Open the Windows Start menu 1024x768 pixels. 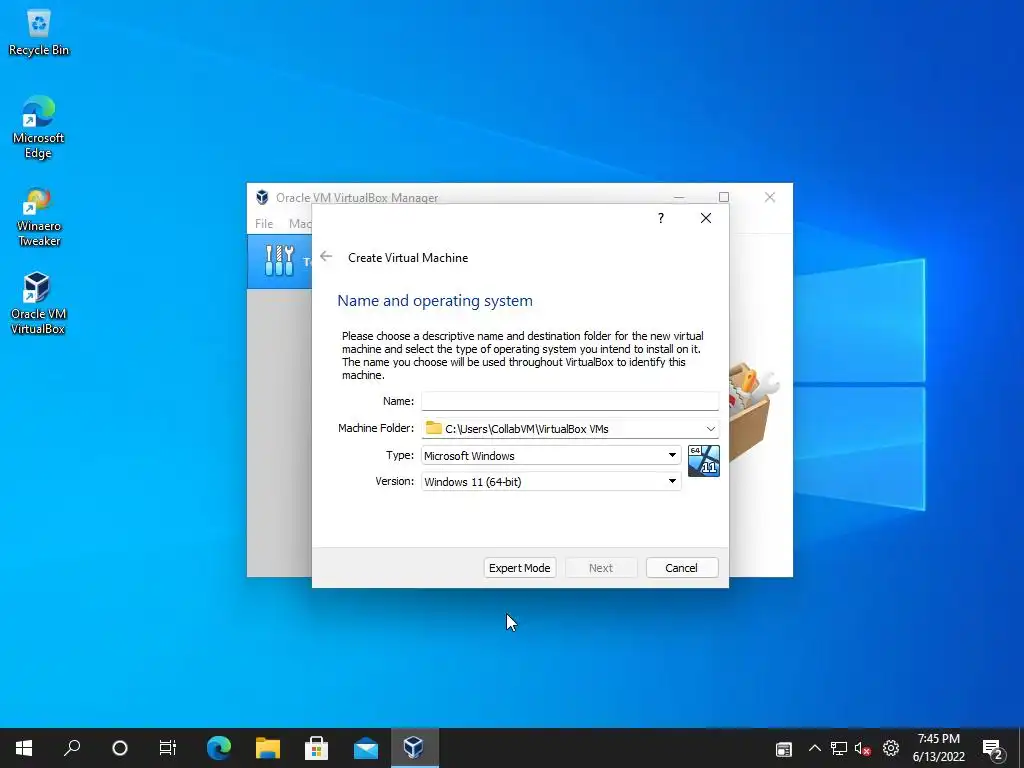24,748
